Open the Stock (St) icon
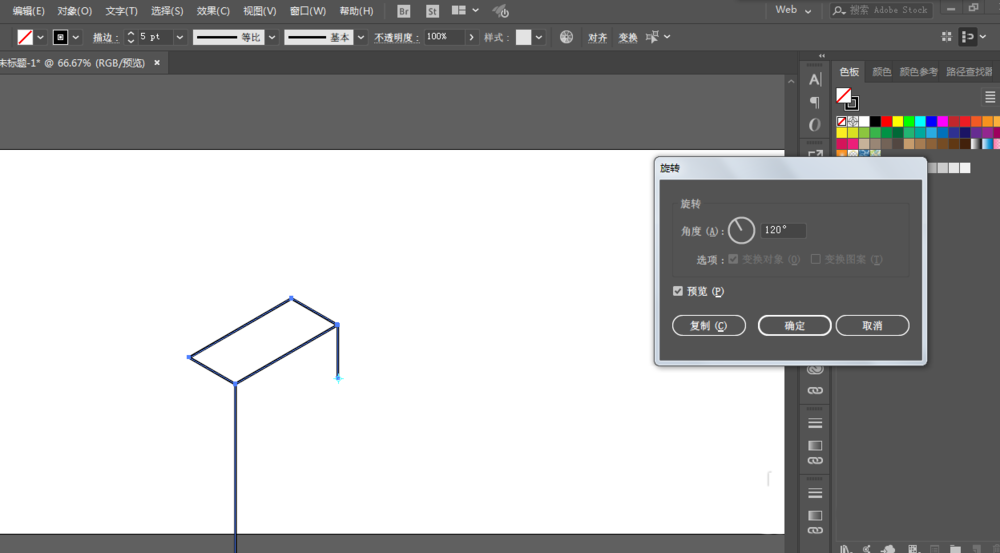The image size is (1000, 553). (x=432, y=11)
